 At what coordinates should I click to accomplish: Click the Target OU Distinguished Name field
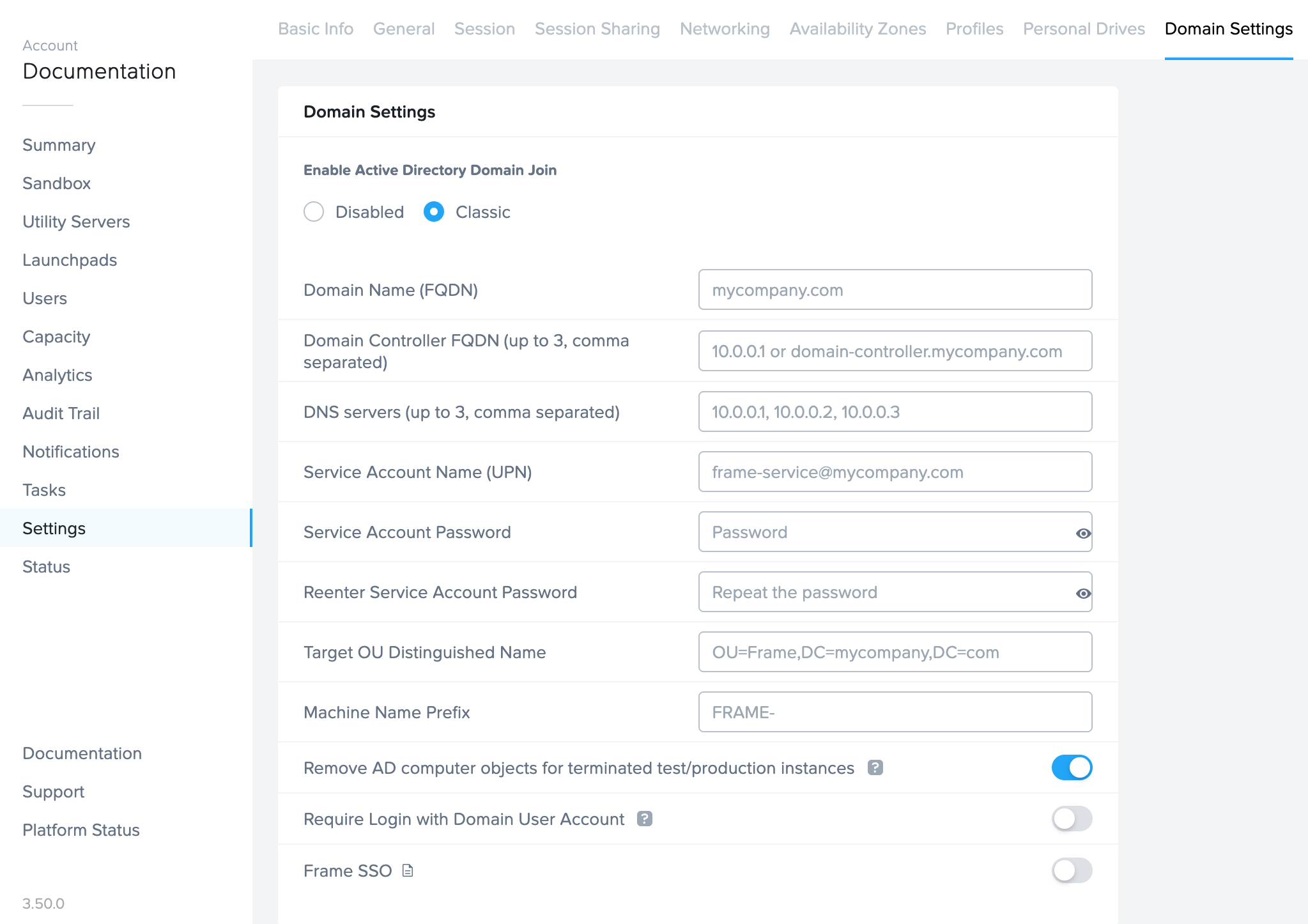895,652
